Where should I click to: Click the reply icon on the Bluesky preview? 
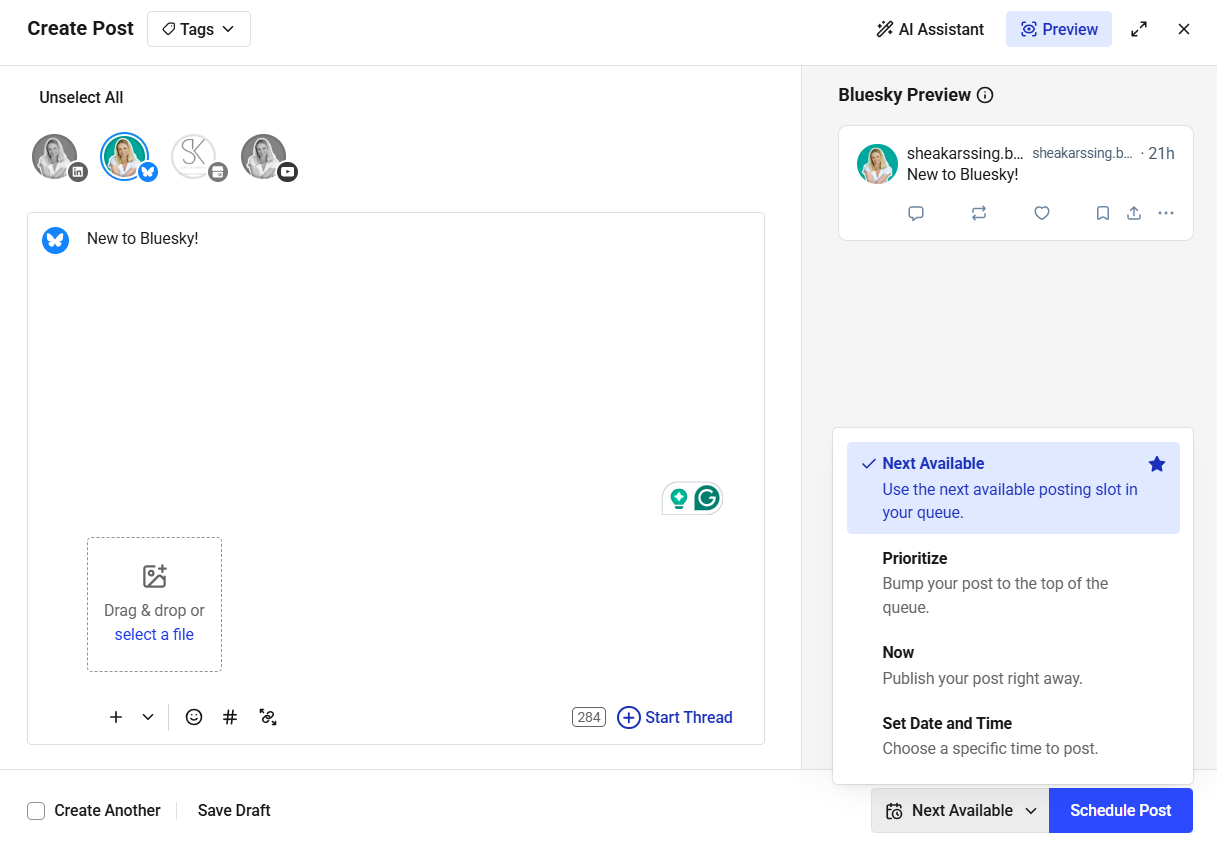(915, 213)
